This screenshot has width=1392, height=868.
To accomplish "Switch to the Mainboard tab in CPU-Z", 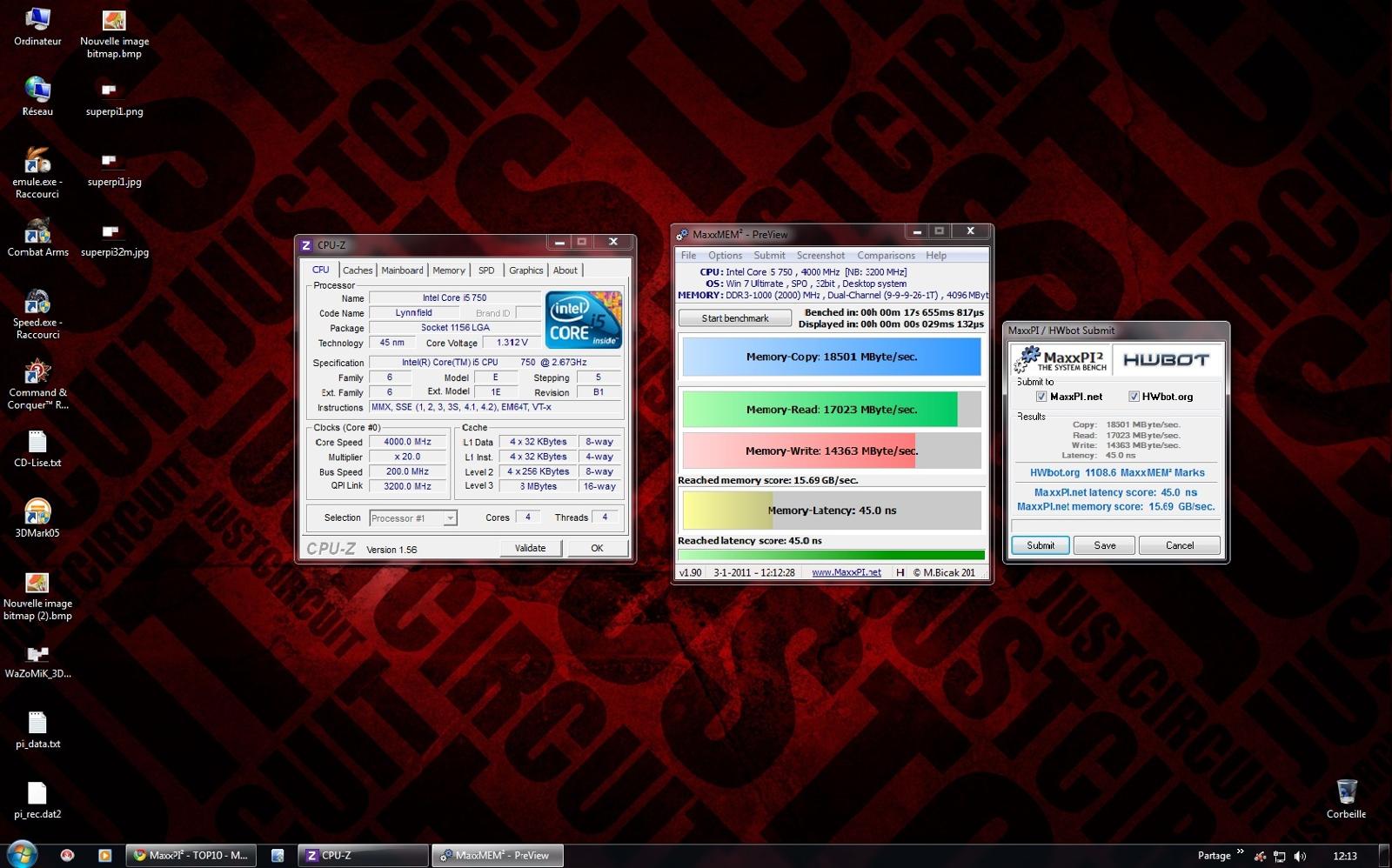I will pyautogui.click(x=402, y=270).
